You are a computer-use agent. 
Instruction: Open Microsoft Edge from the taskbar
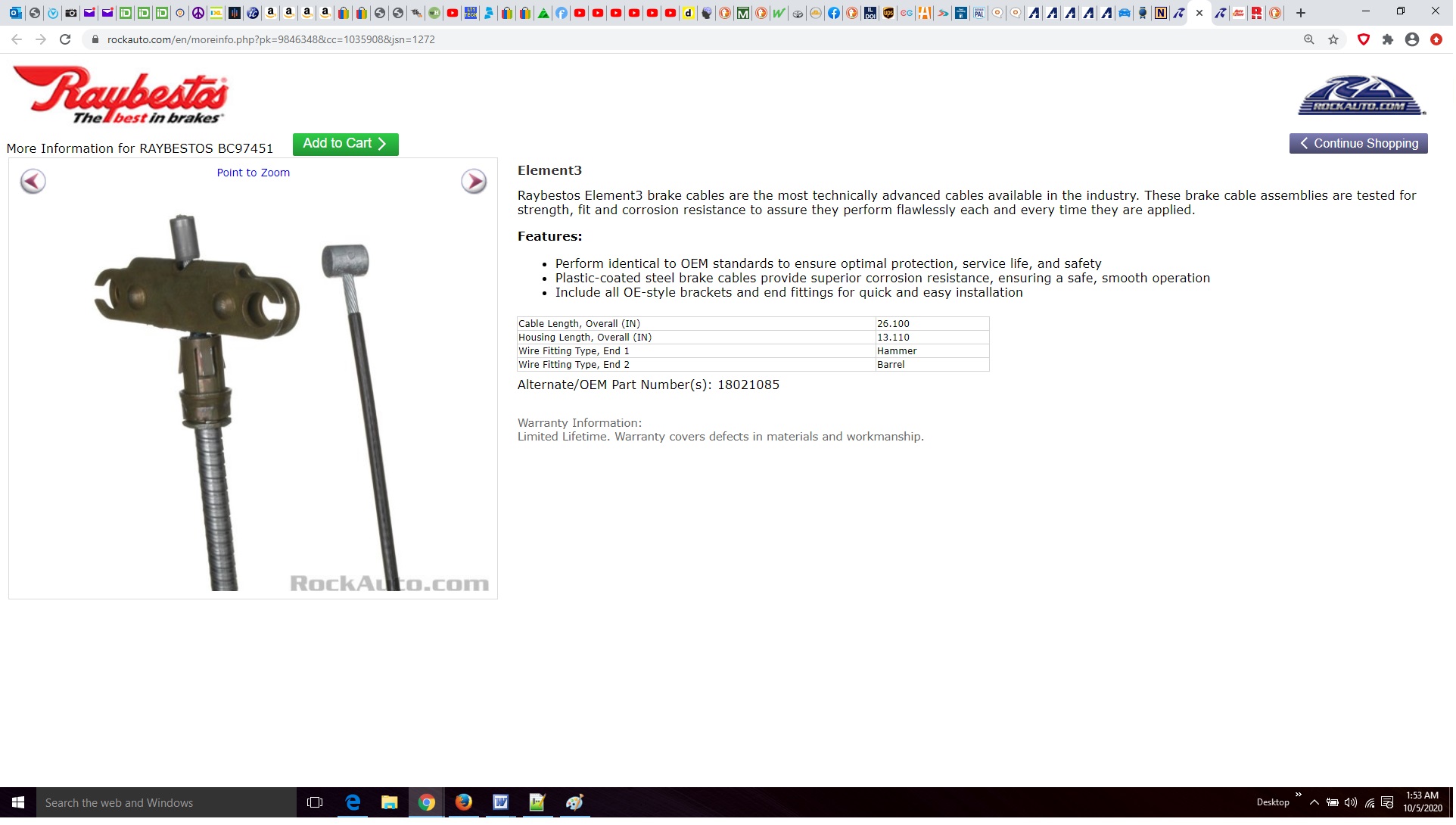(353, 804)
